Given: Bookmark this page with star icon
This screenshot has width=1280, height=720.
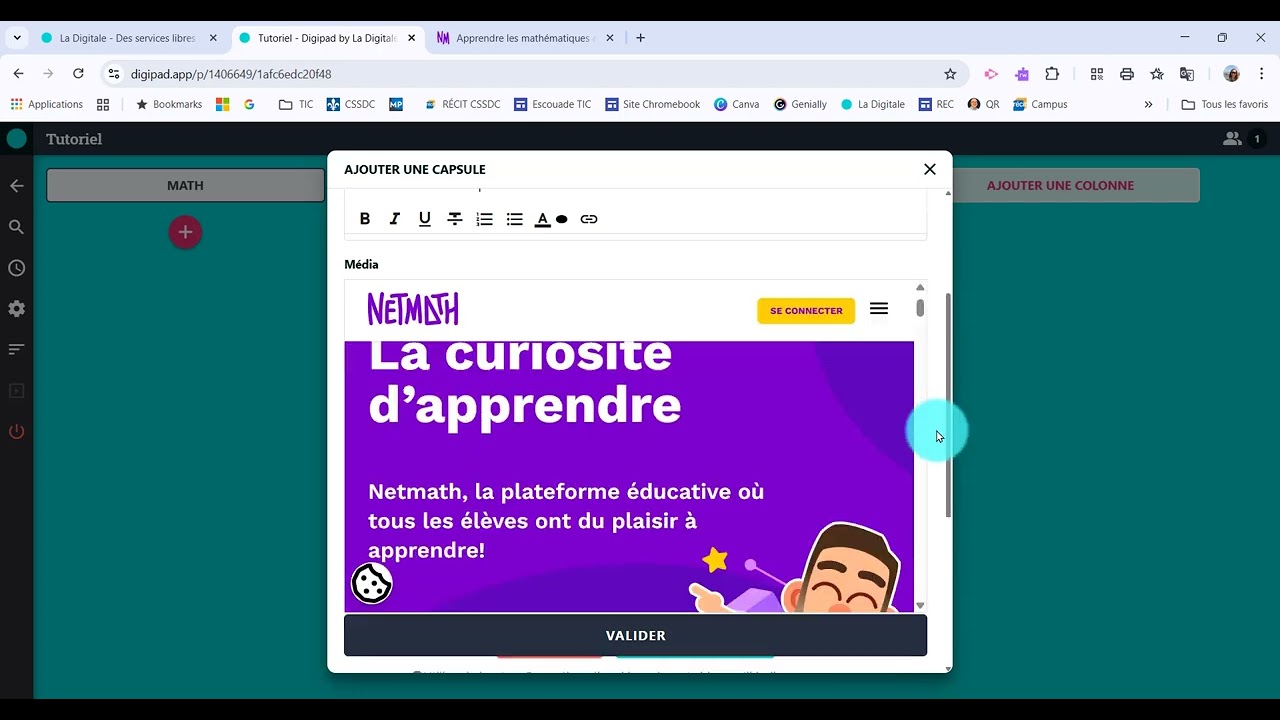Looking at the screenshot, I should coord(950,74).
